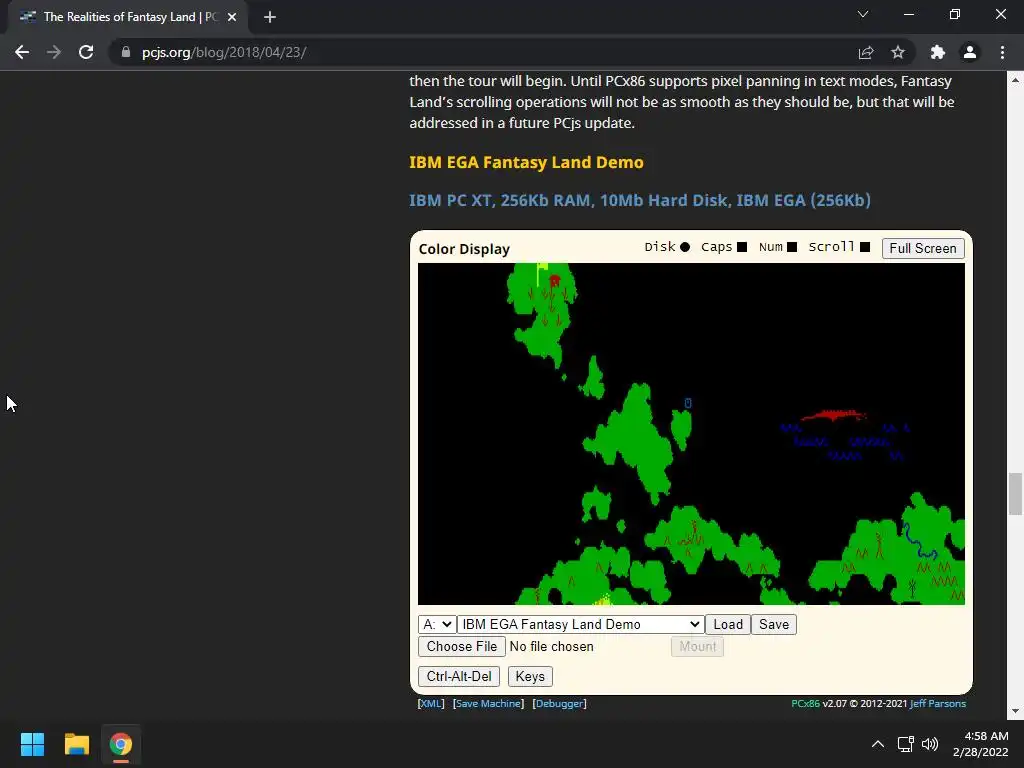
Task: Click the No file chosen text
Action: point(551,647)
